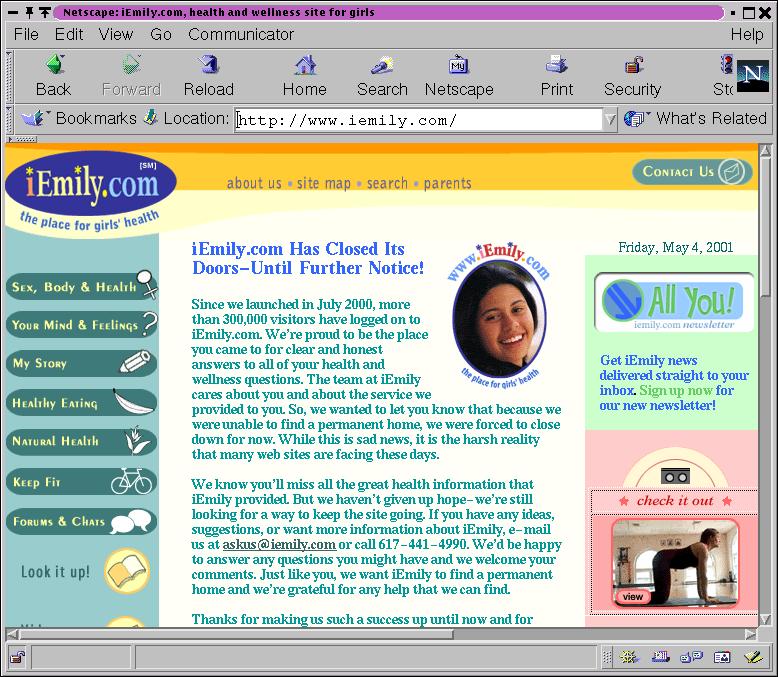
Task: Click the vertical scrollbar thumb
Action: click(765, 226)
